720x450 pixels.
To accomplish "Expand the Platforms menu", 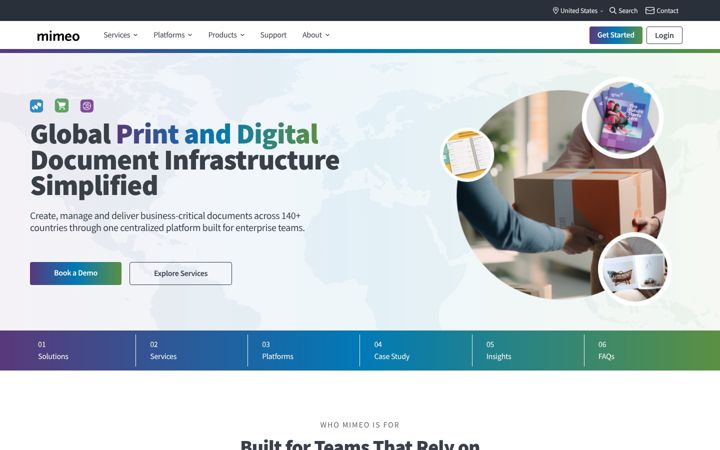I will (x=173, y=35).
